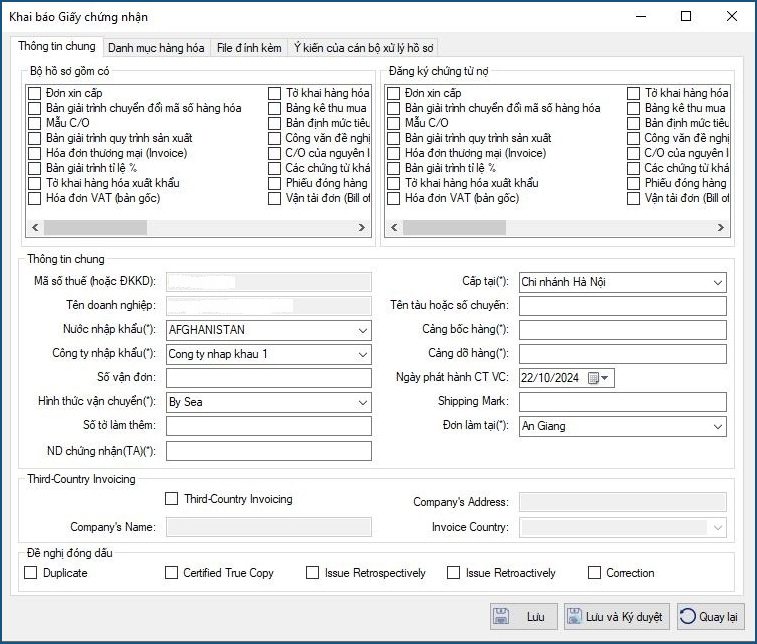757x644 pixels.
Task: Click the circular arrow icon on Quay lại
Action: tap(687, 616)
